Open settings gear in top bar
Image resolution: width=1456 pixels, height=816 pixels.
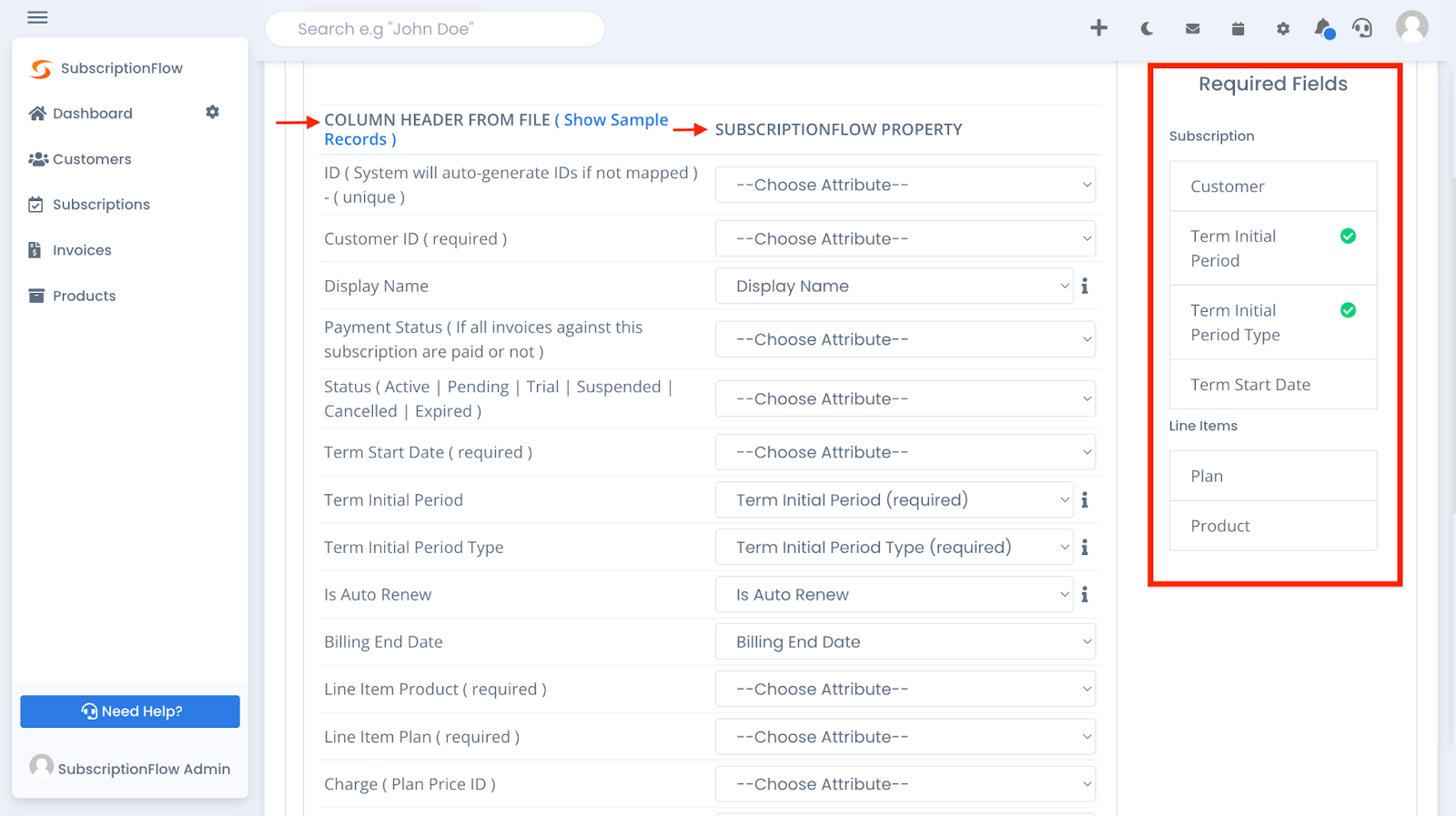click(x=1283, y=29)
